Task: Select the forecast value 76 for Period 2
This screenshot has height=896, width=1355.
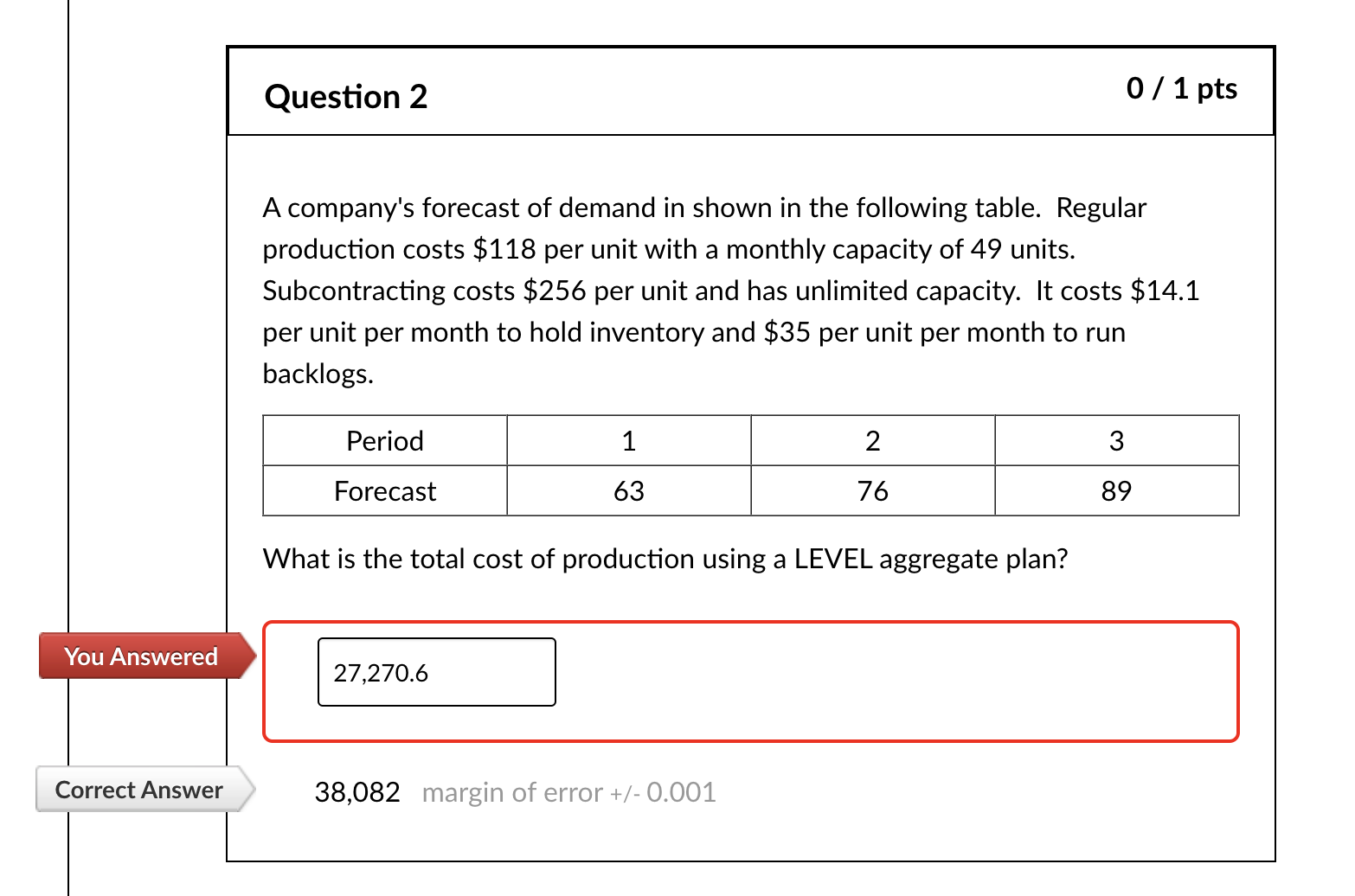Action: [x=872, y=490]
